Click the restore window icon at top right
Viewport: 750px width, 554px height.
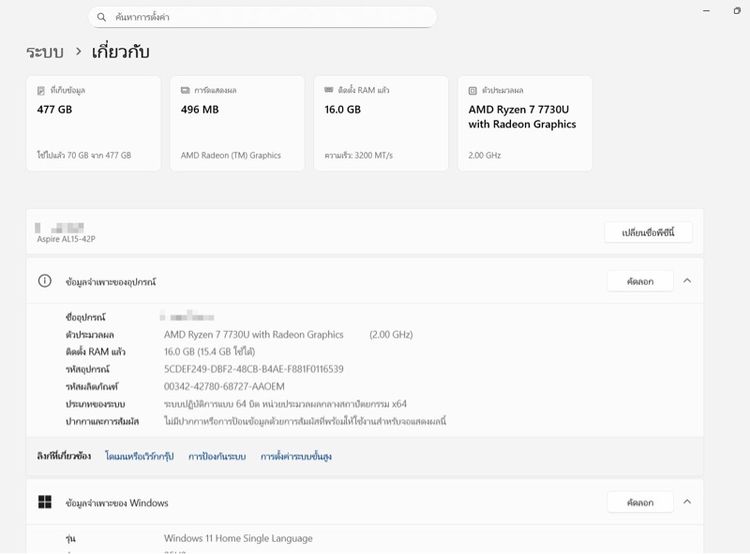click(737, 10)
